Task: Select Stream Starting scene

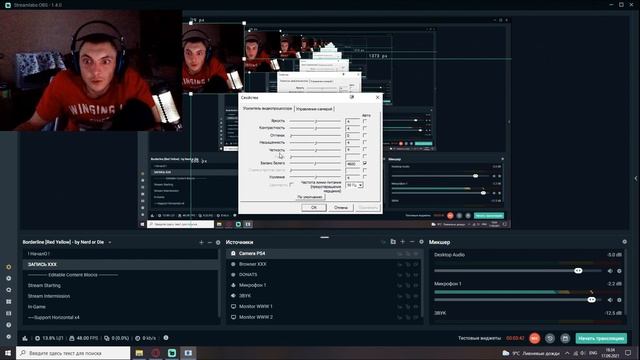Action: pos(120,286)
